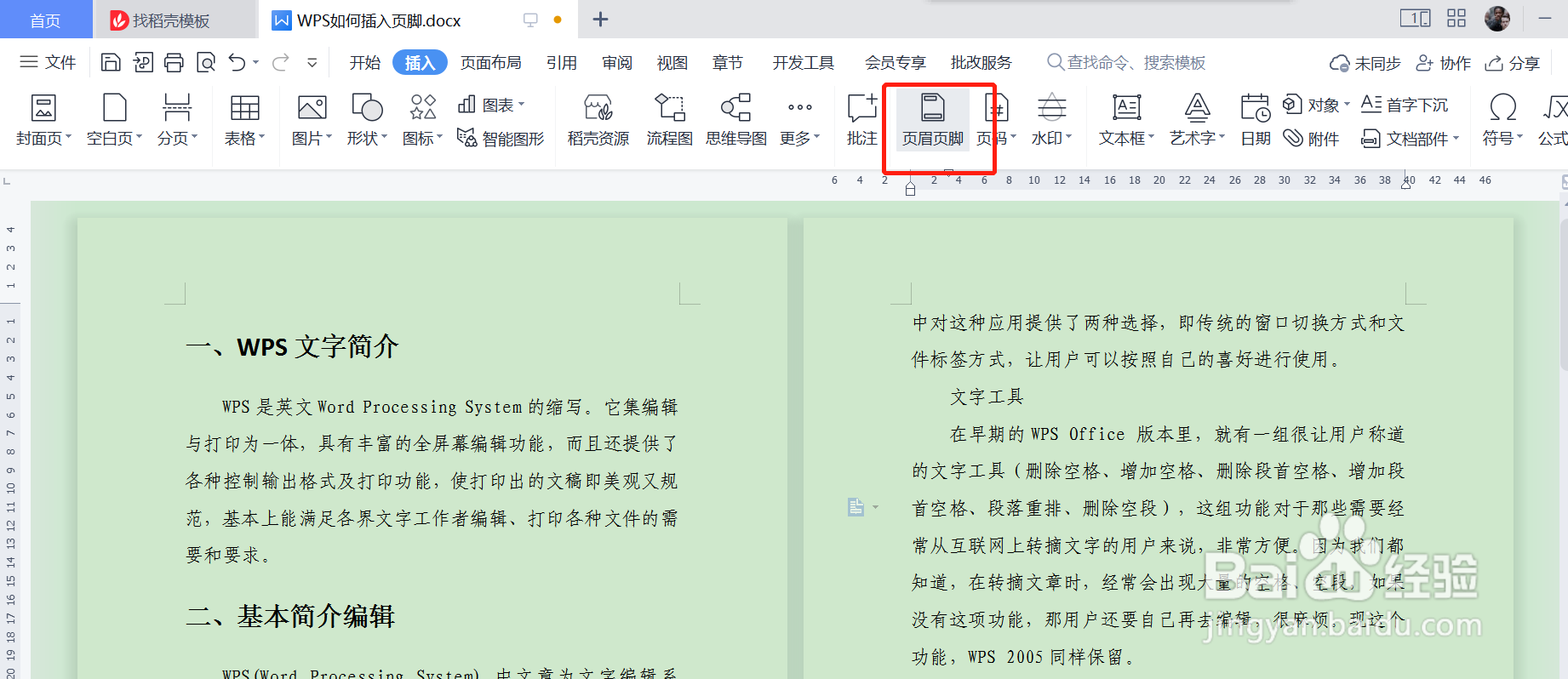This screenshot has width=1568, height=679.
Task: Click header and footer (页眉页脚)
Action: [933, 120]
